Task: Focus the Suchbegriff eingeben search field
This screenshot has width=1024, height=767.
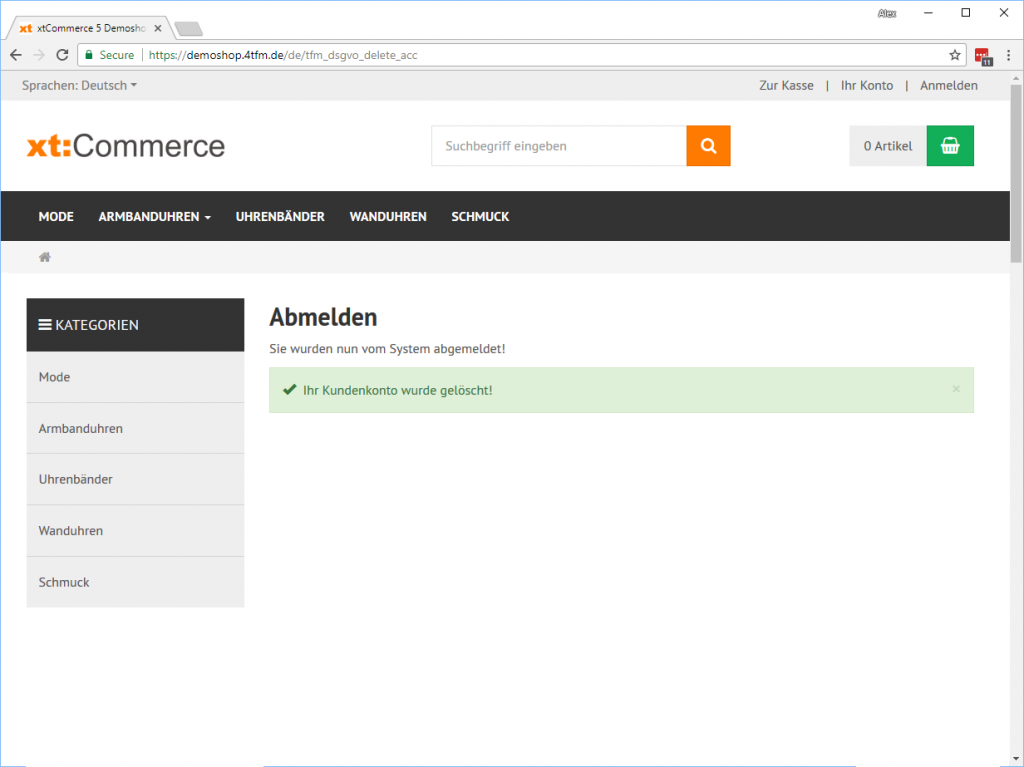Action: click(x=558, y=146)
